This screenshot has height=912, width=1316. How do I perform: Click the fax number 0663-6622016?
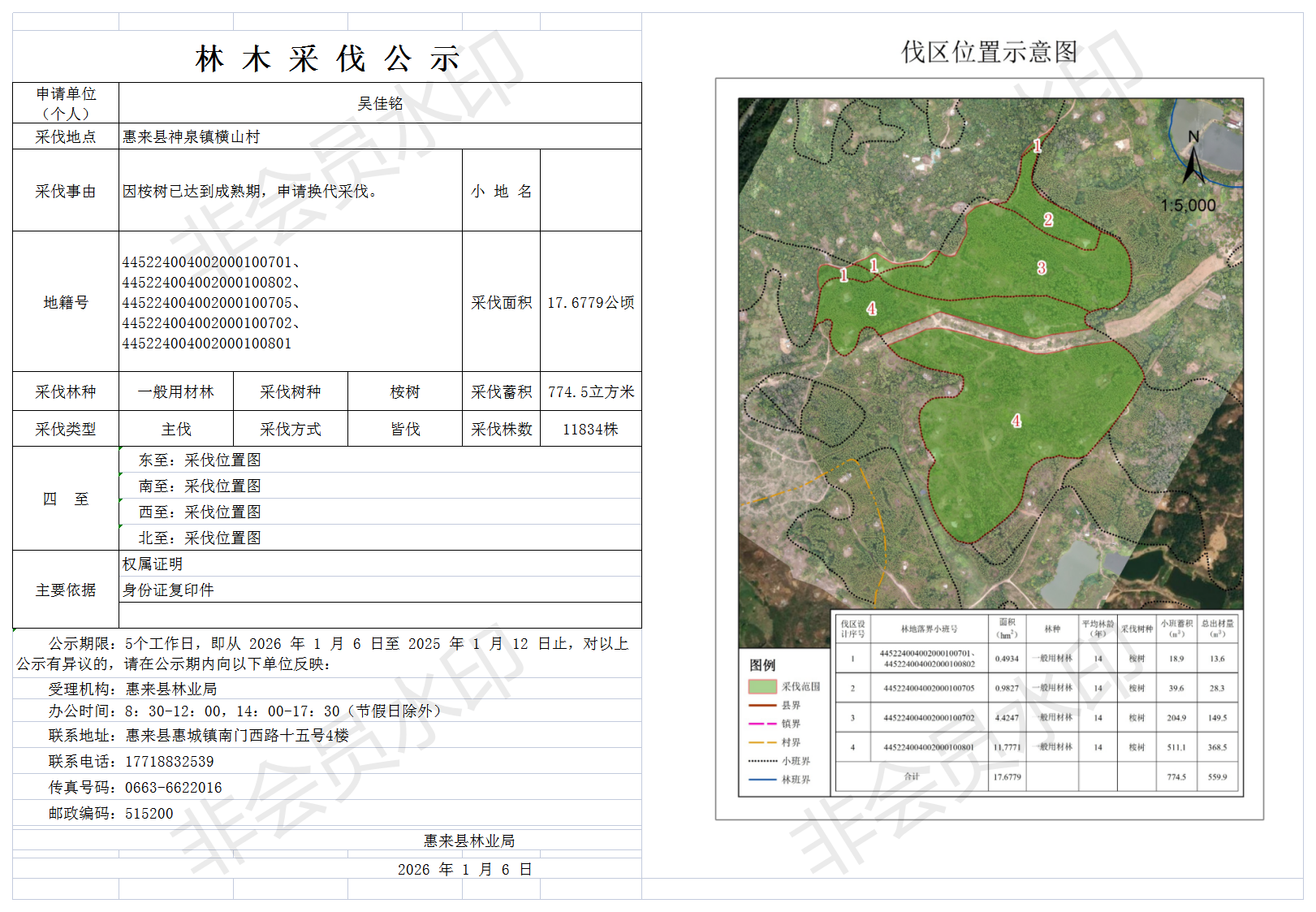173,788
